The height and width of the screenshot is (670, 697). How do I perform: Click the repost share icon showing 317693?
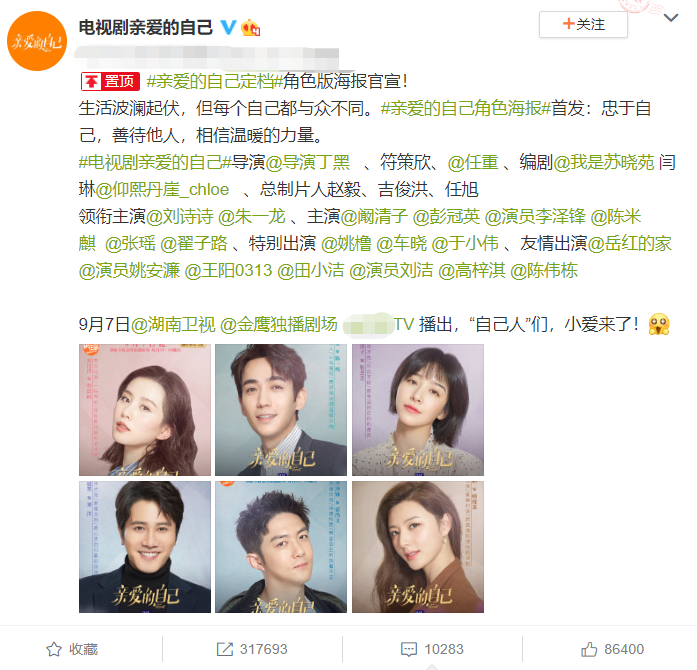(224, 649)
